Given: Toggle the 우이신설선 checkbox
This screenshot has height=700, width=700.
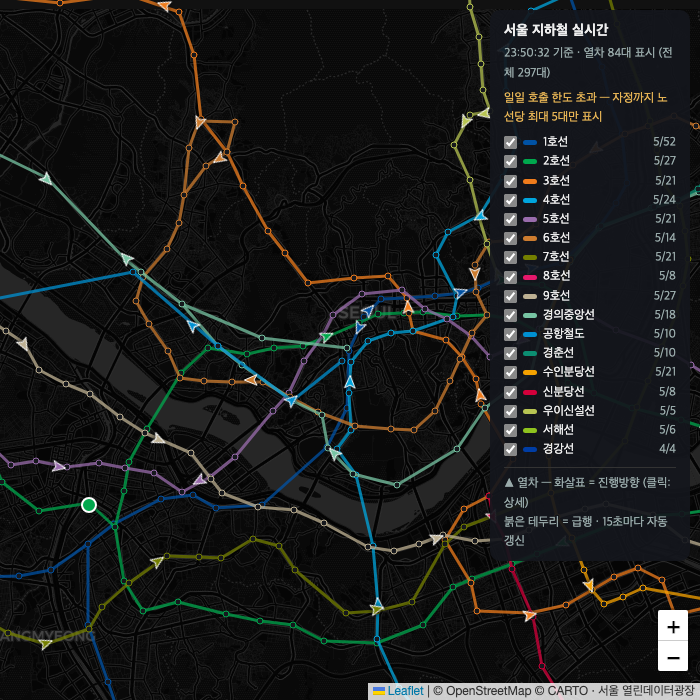Looking at the screenshot, I should click(510, 411).
